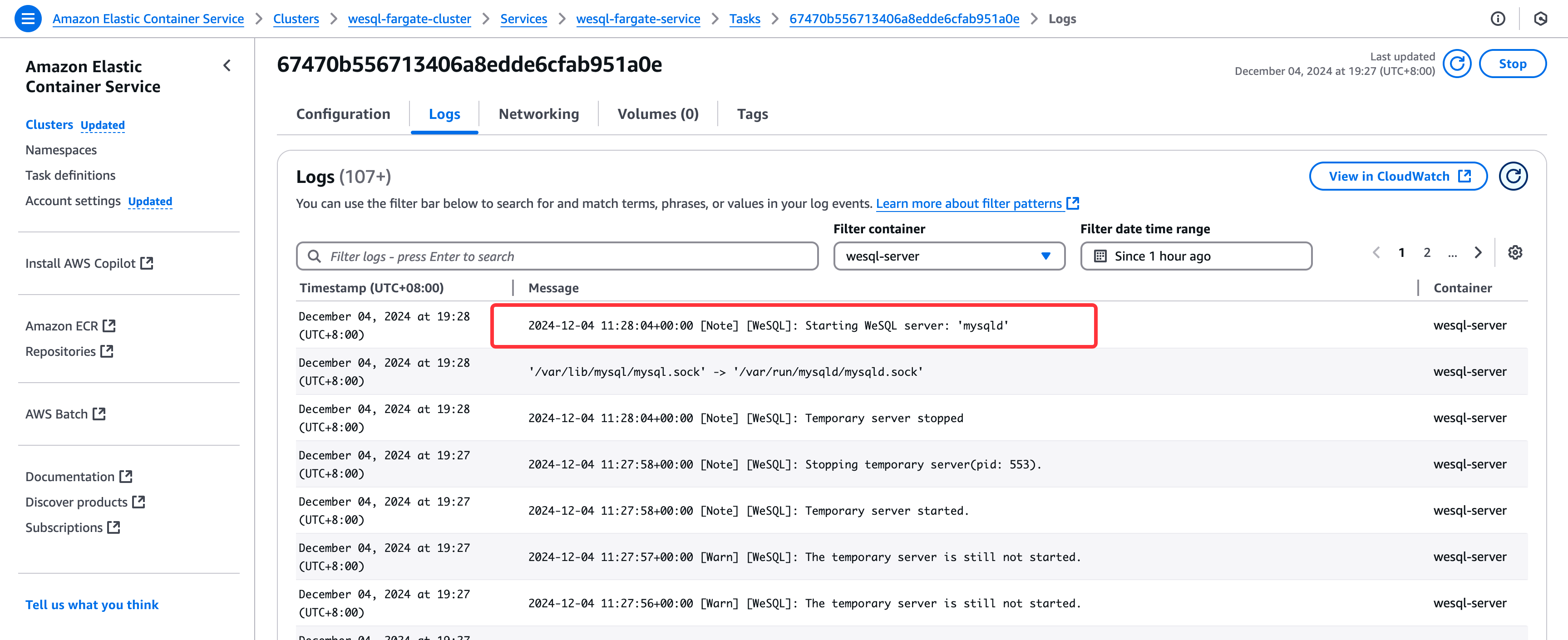Viewport: 1568px width, 640px height.
Task: Open log table preferences gear
Action: pos(1515,252)
